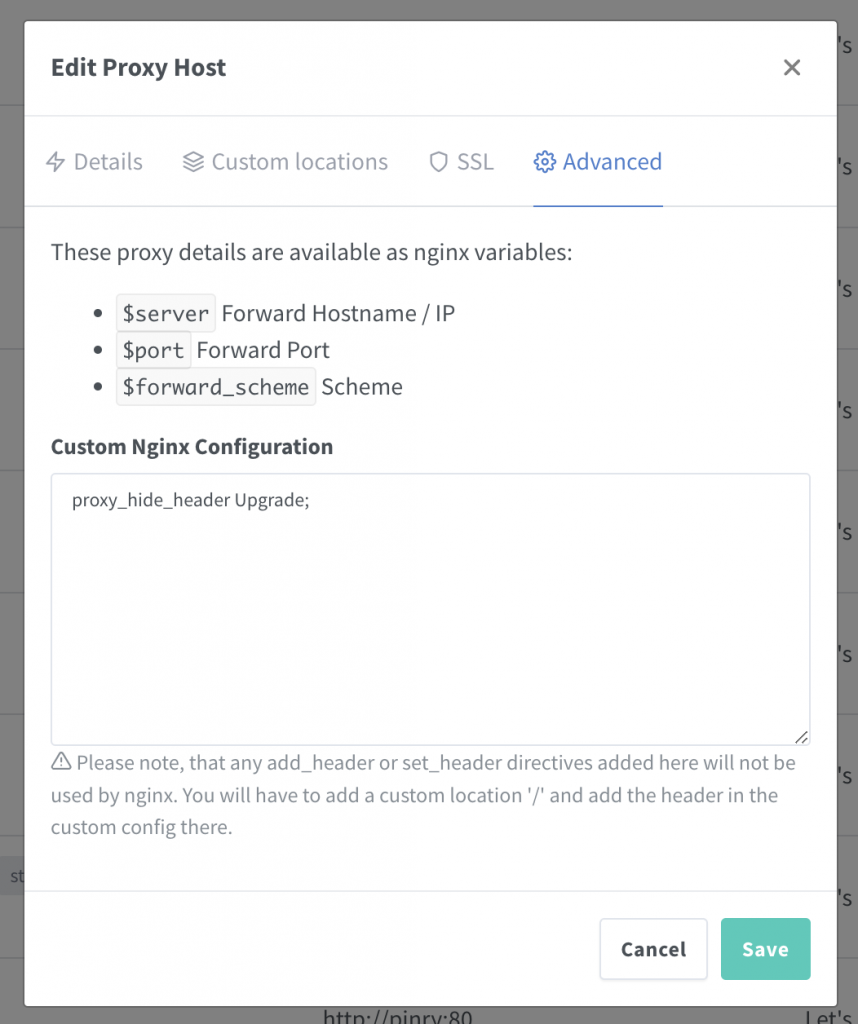Click the textarea resize handle corner
The width and height of the screenshot is (858, 1024).
801,737
